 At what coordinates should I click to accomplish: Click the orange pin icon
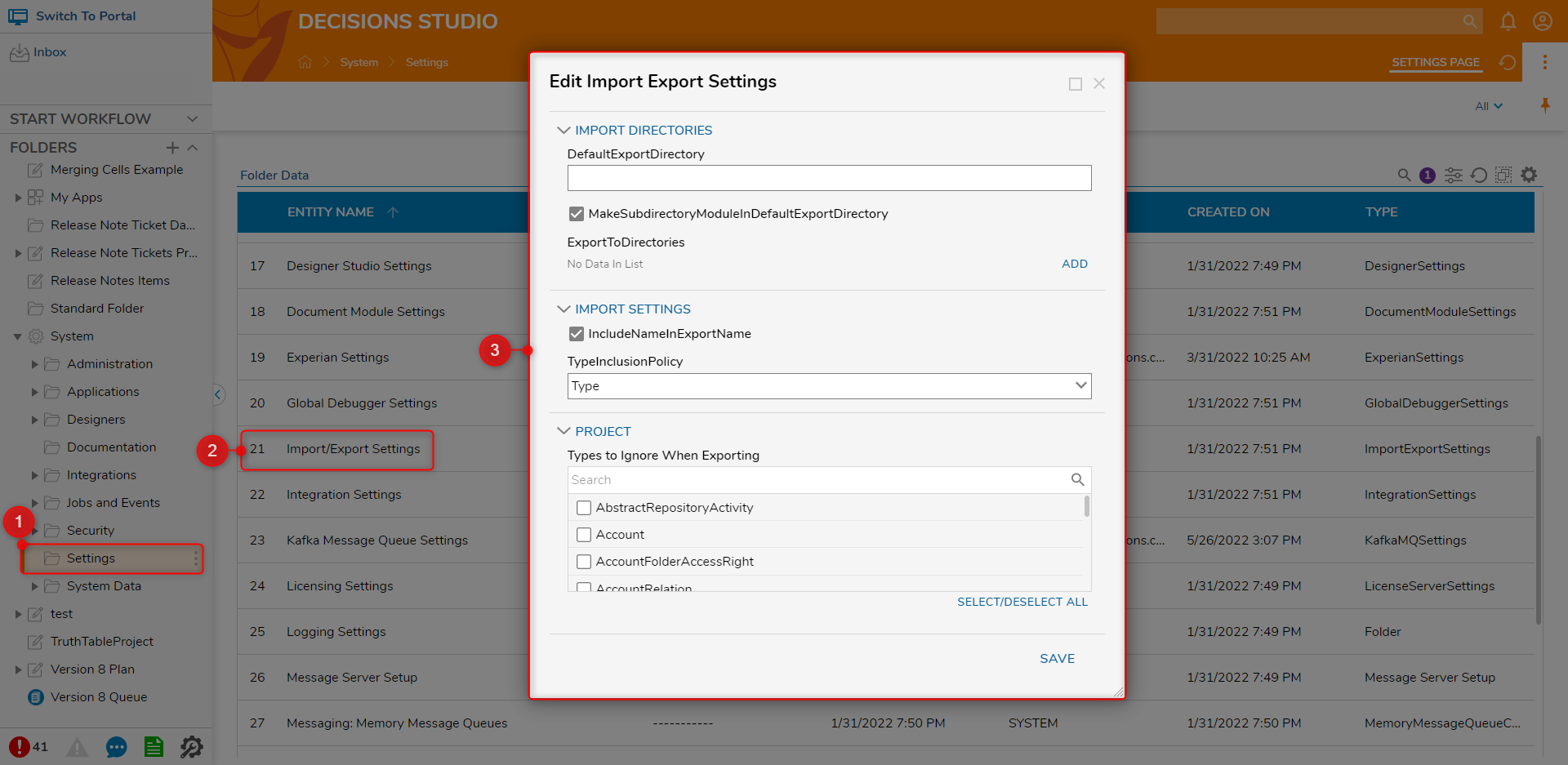pyautogui.click(x=1544, y=105)
